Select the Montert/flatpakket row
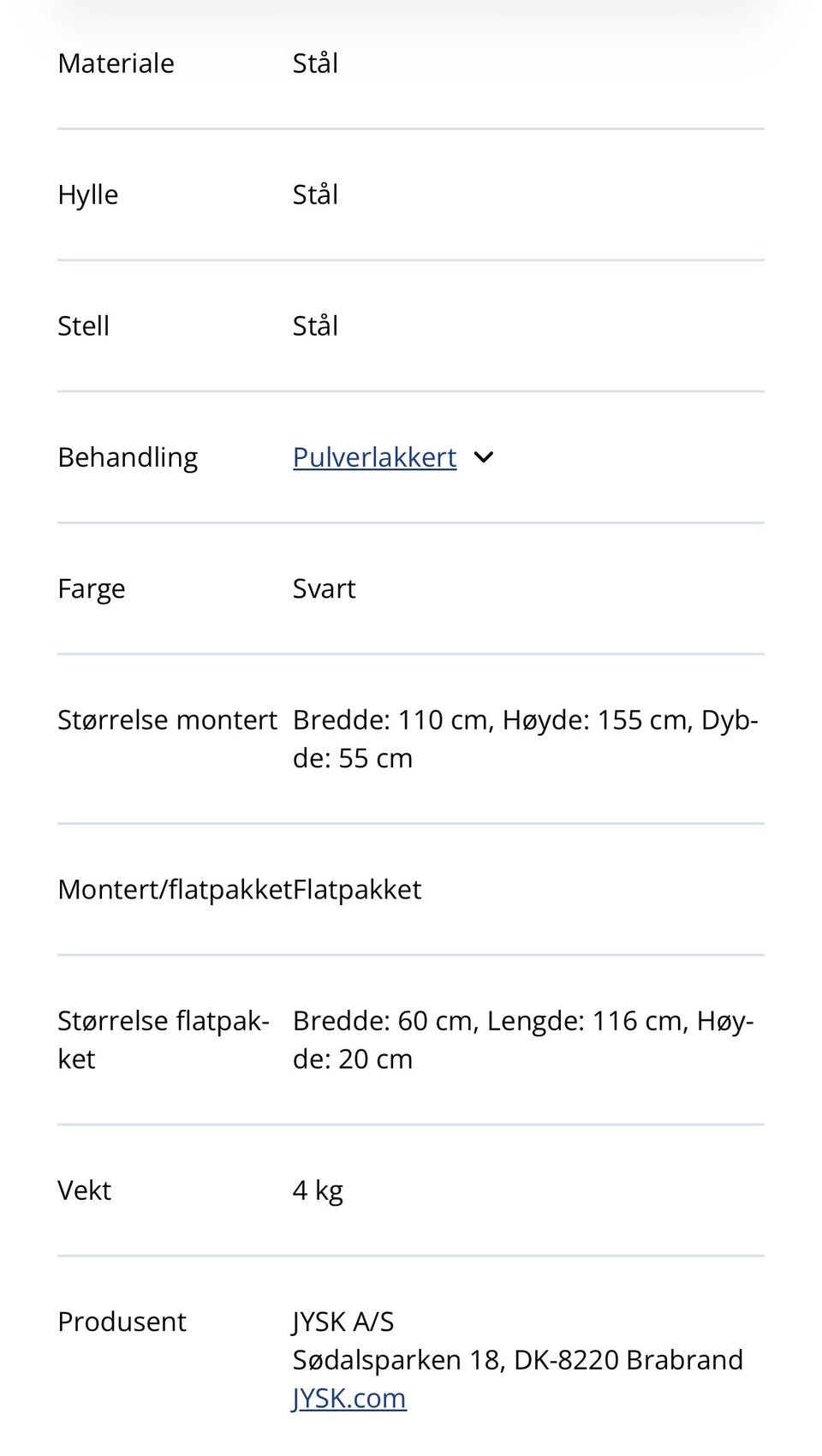 176,890
